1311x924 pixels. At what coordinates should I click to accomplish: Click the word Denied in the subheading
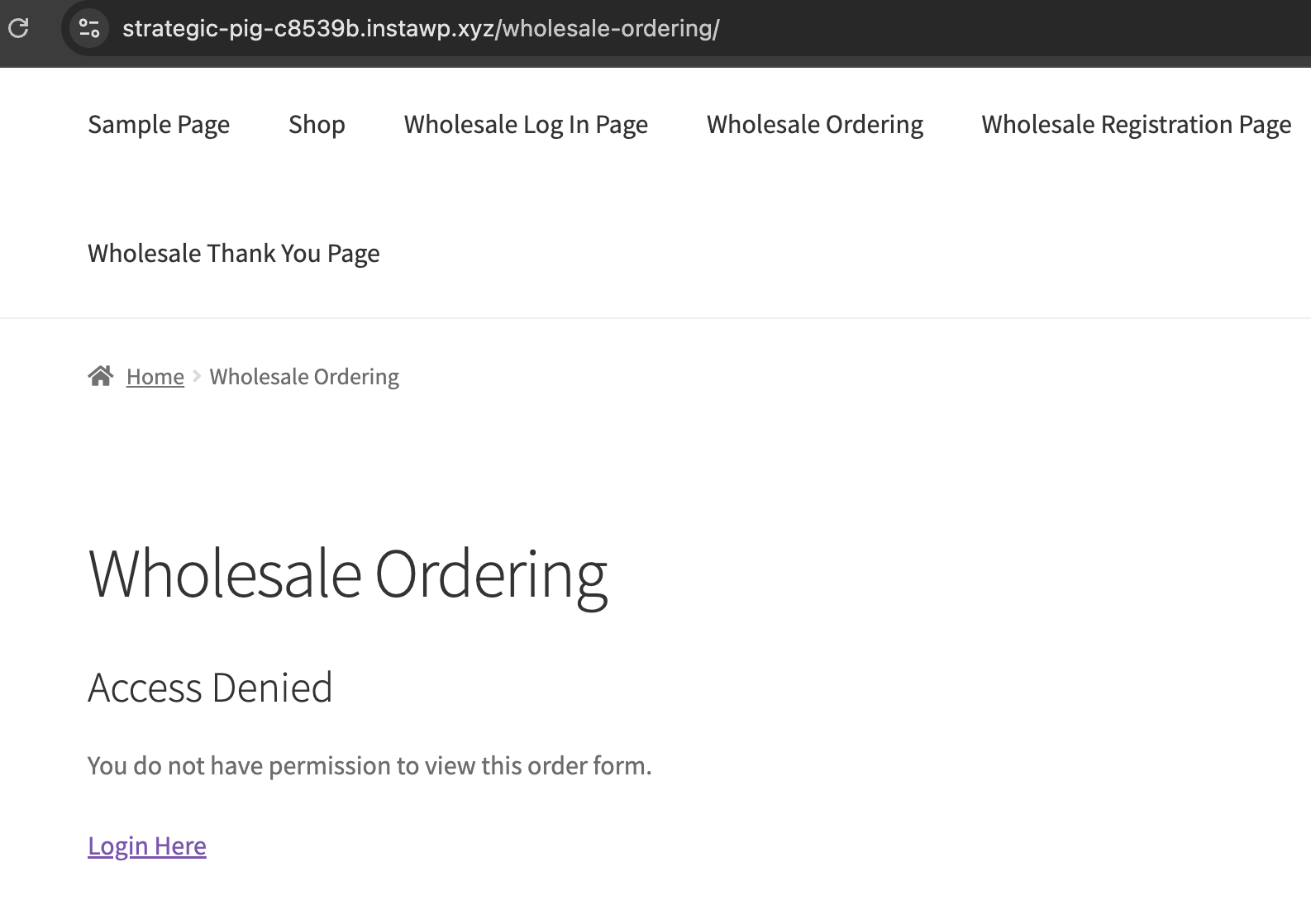(x=273, y=688)
